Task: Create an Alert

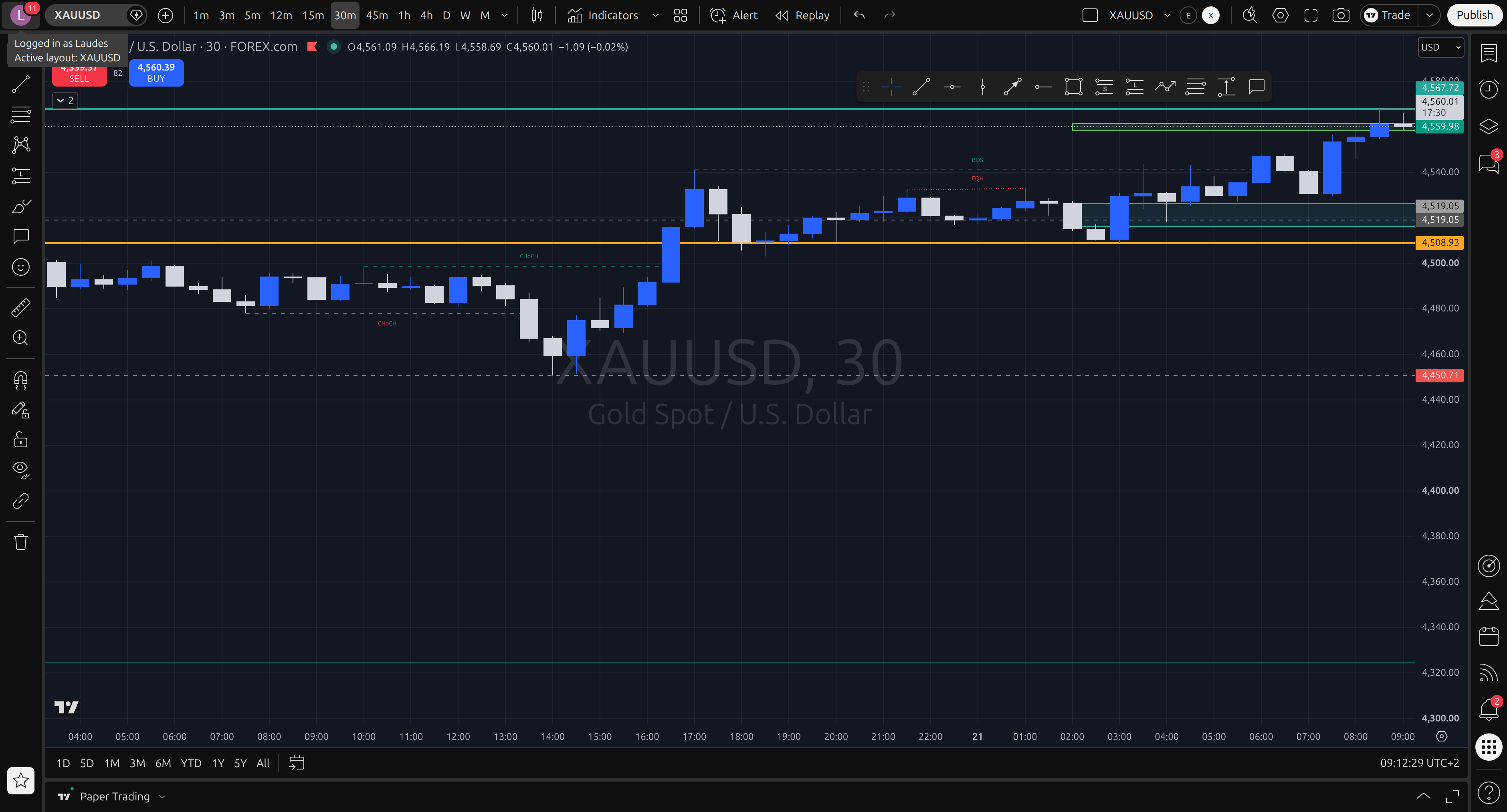Action: 734,15
